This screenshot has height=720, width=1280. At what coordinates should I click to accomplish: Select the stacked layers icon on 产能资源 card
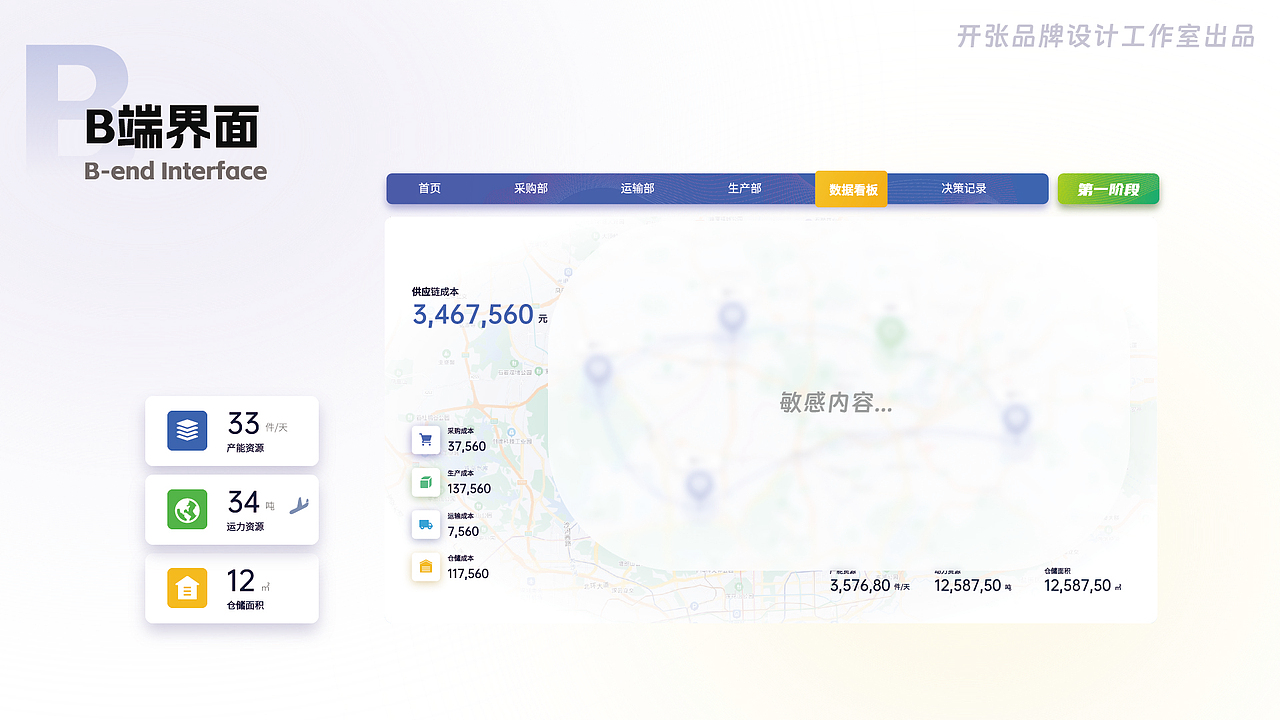point(185,430)
